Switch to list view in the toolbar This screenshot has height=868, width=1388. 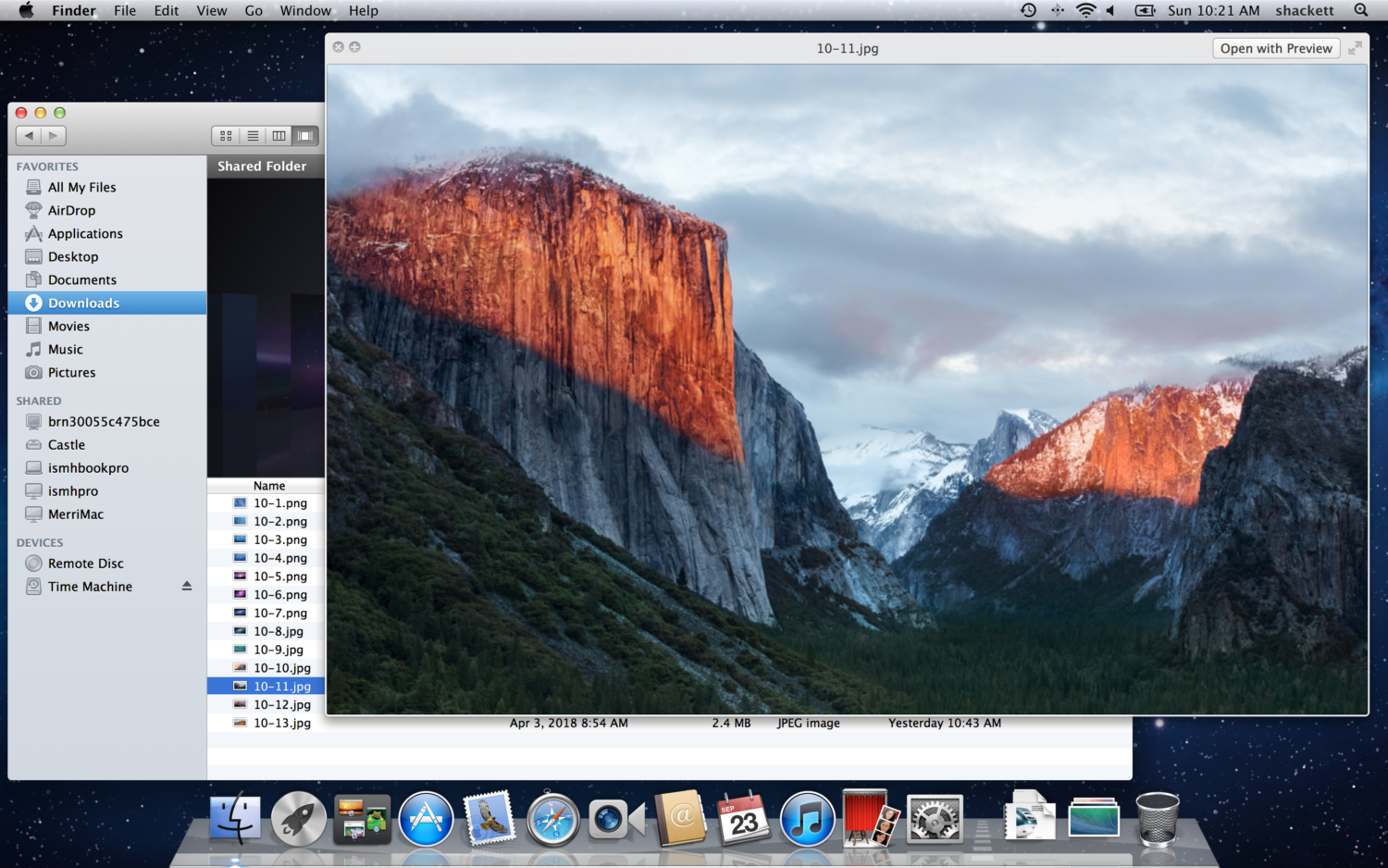[252, 135]
